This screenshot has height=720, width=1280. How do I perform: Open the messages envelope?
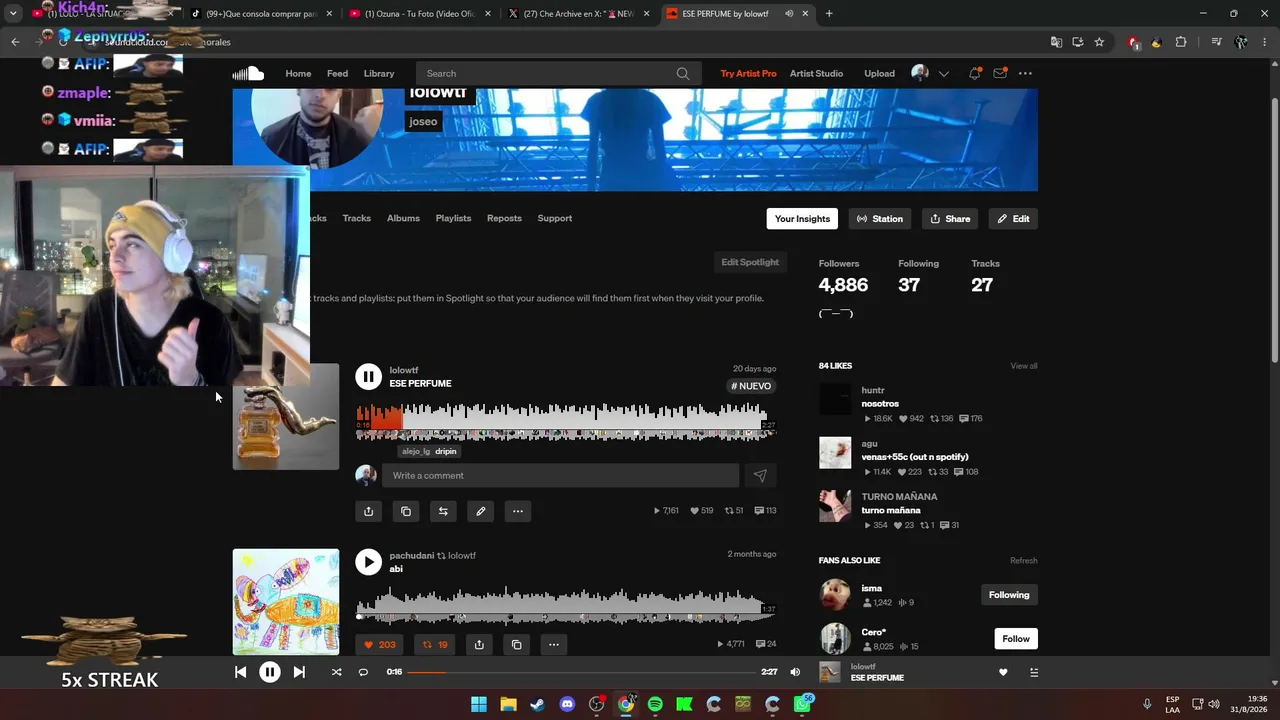(x=999, y=73)
